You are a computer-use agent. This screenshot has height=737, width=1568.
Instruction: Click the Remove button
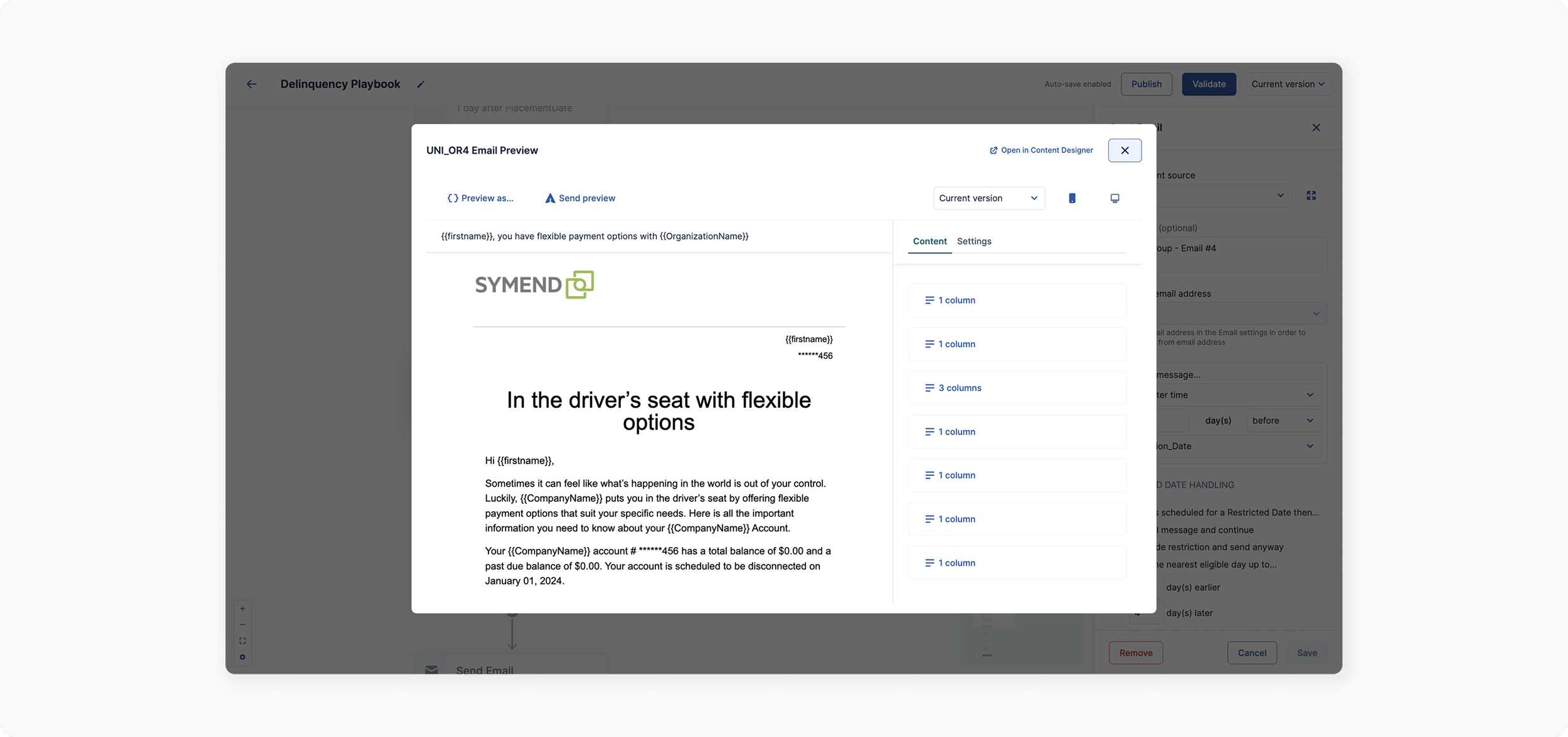click(x=1136, y=653)
